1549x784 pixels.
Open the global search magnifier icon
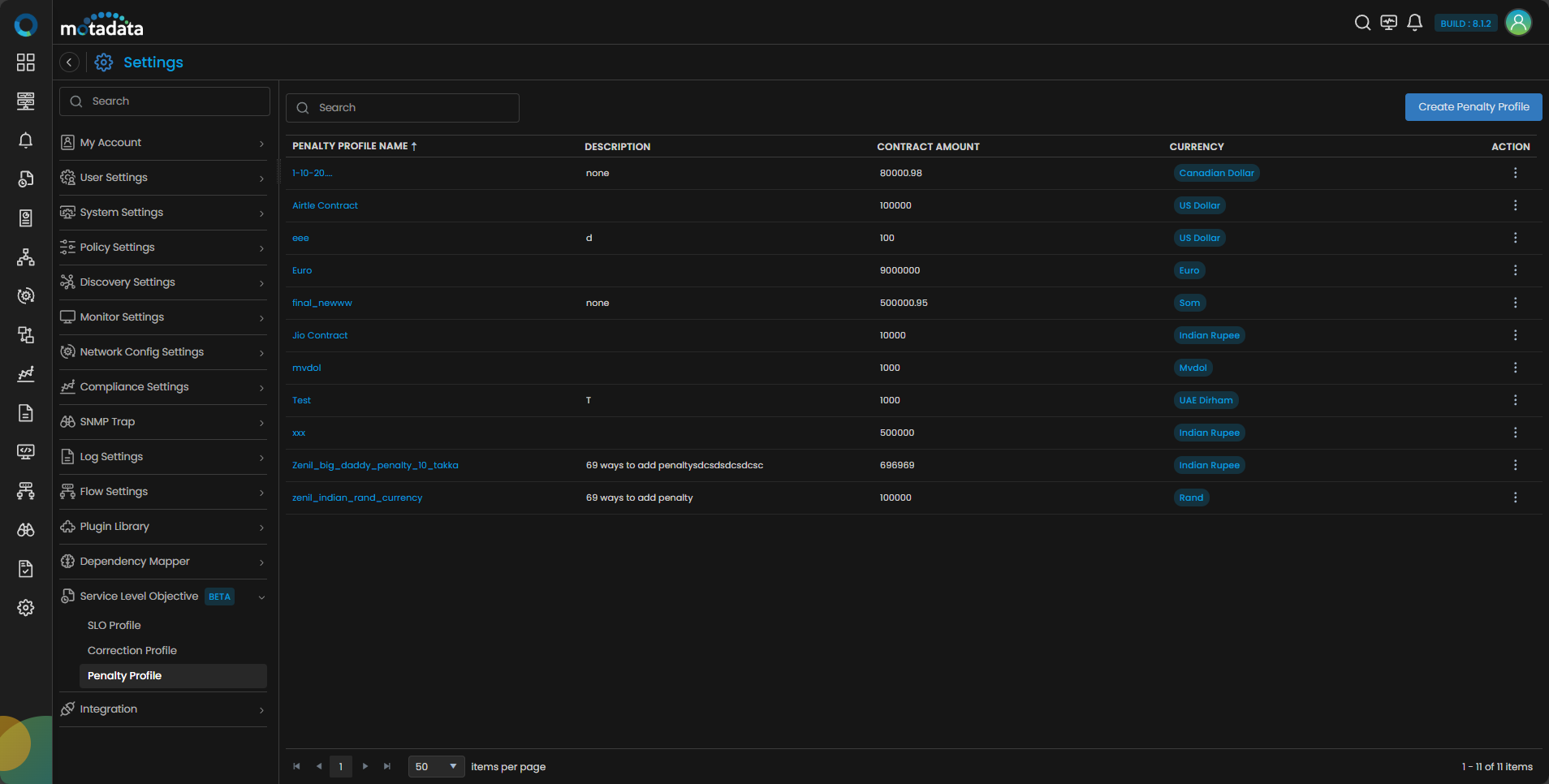tap(1362, 23)
